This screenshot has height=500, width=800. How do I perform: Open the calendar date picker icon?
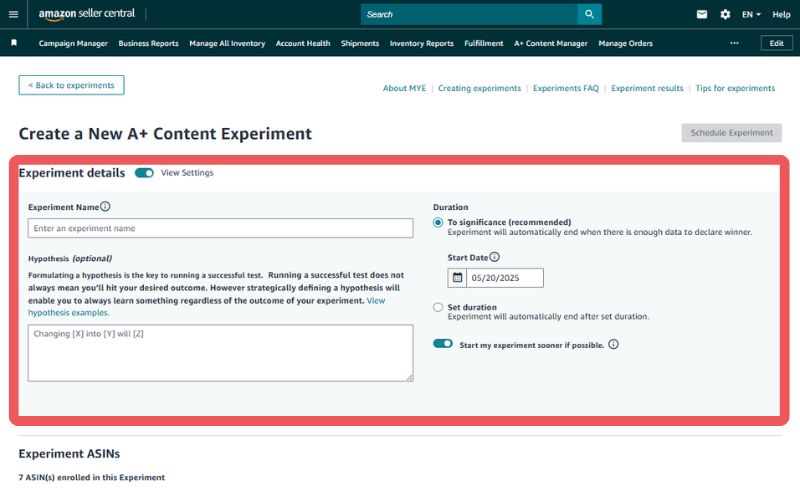(x=457, y=278)
